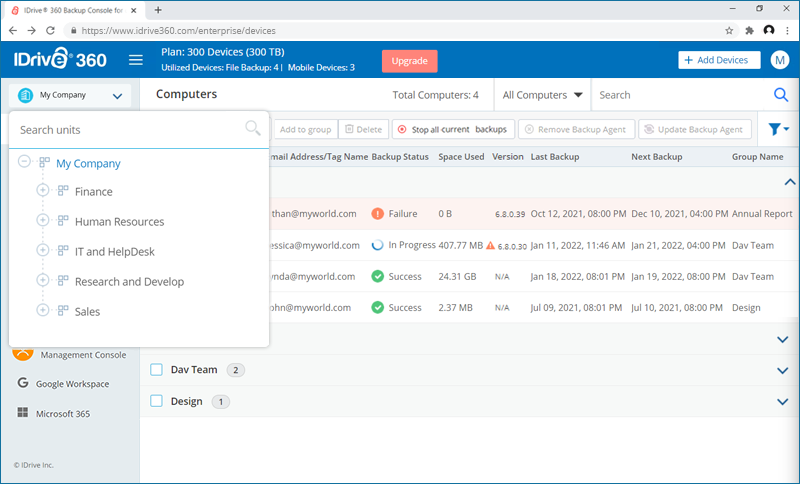Screen dimensions: 800x484
Task: Click the Success checkmark for lynda row
Action: [x=377, y=276]
